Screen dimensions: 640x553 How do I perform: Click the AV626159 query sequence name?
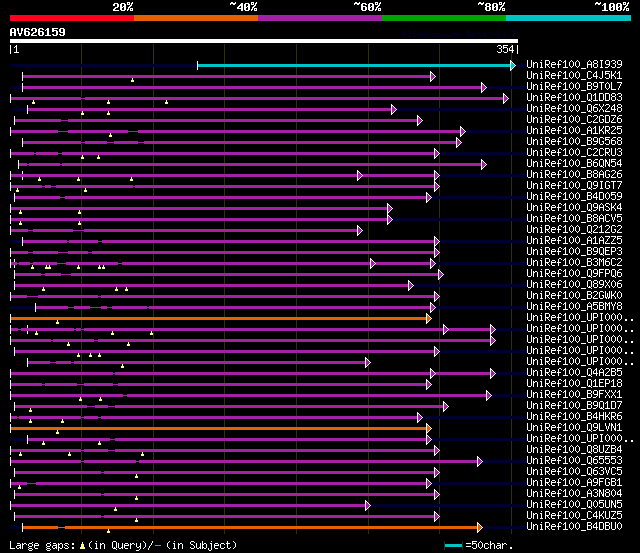point(38,32)
